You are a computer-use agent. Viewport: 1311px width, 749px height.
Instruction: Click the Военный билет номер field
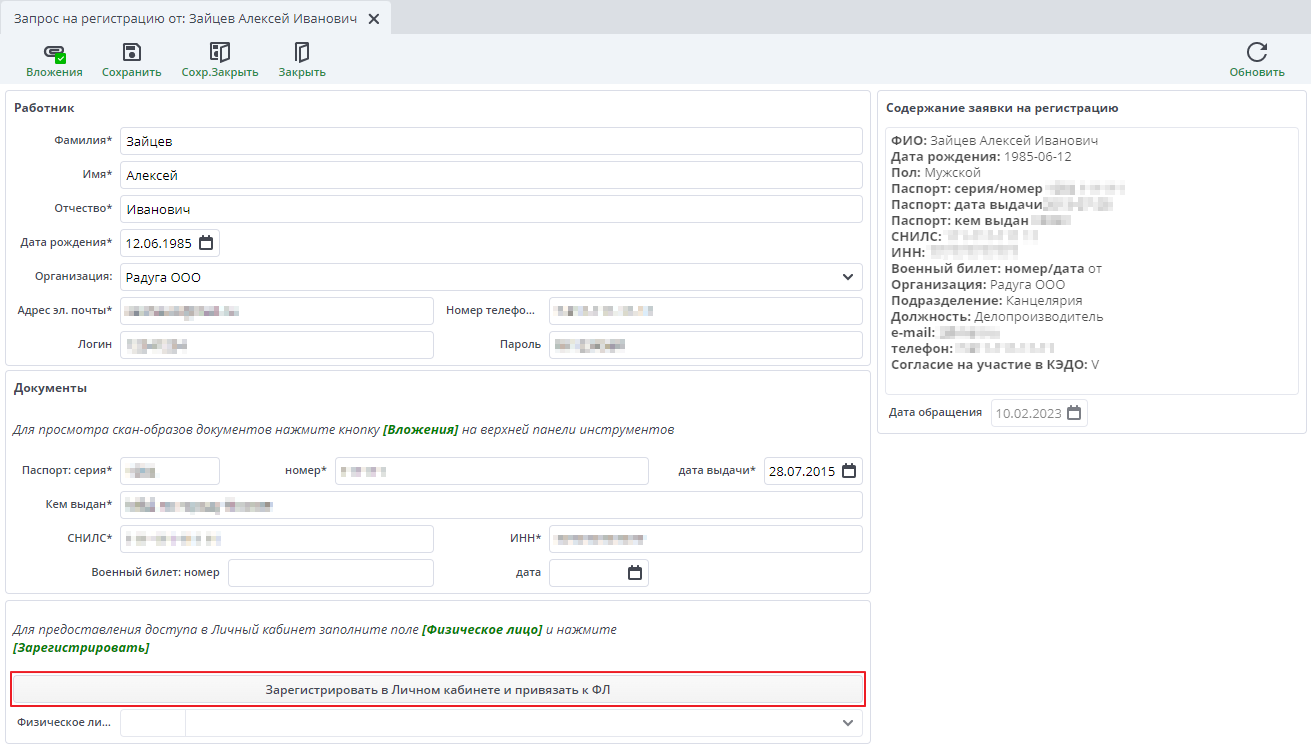tap(330, 573)
